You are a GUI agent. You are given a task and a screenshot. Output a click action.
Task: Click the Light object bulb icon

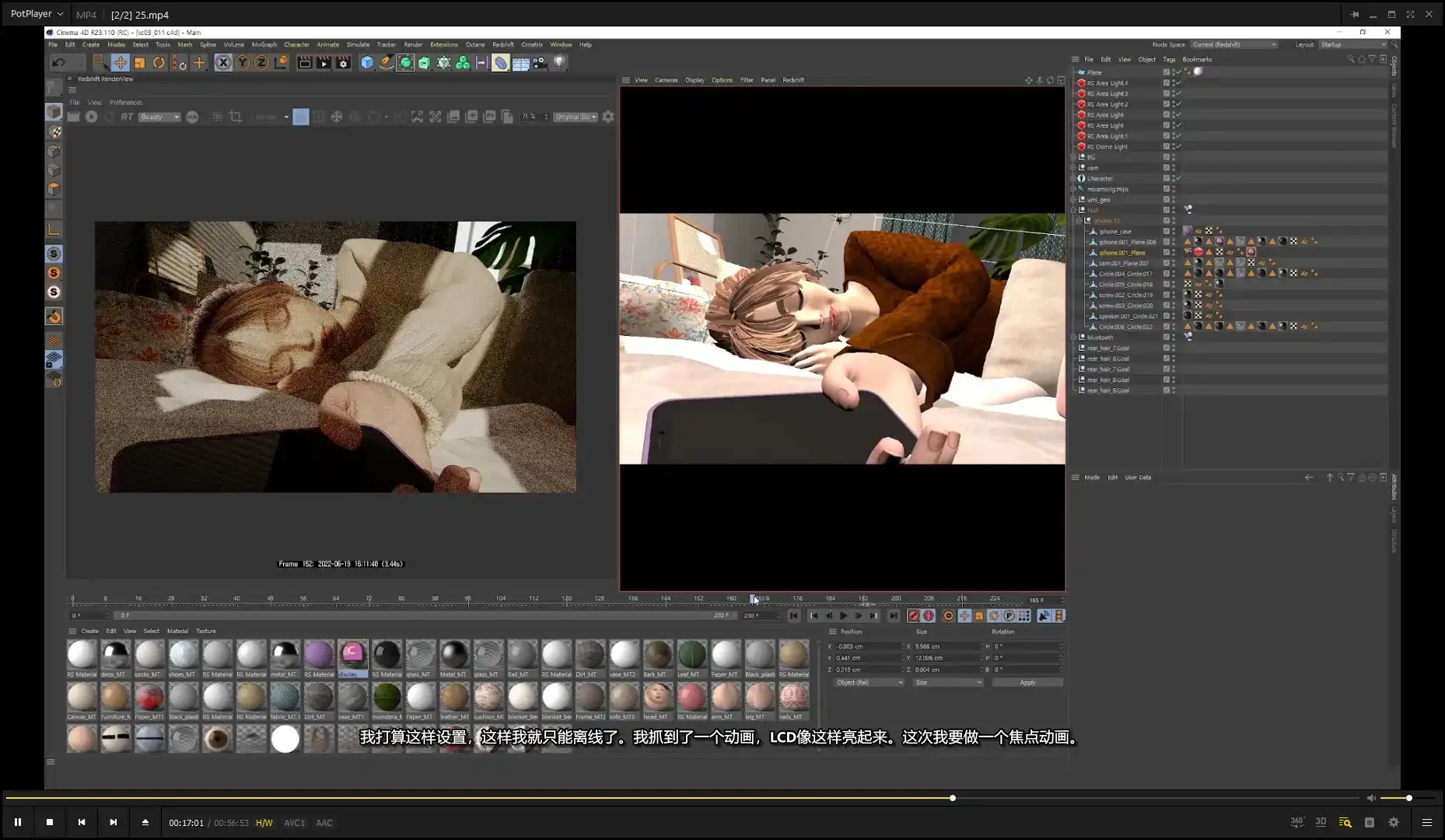[x=558, y=63]
